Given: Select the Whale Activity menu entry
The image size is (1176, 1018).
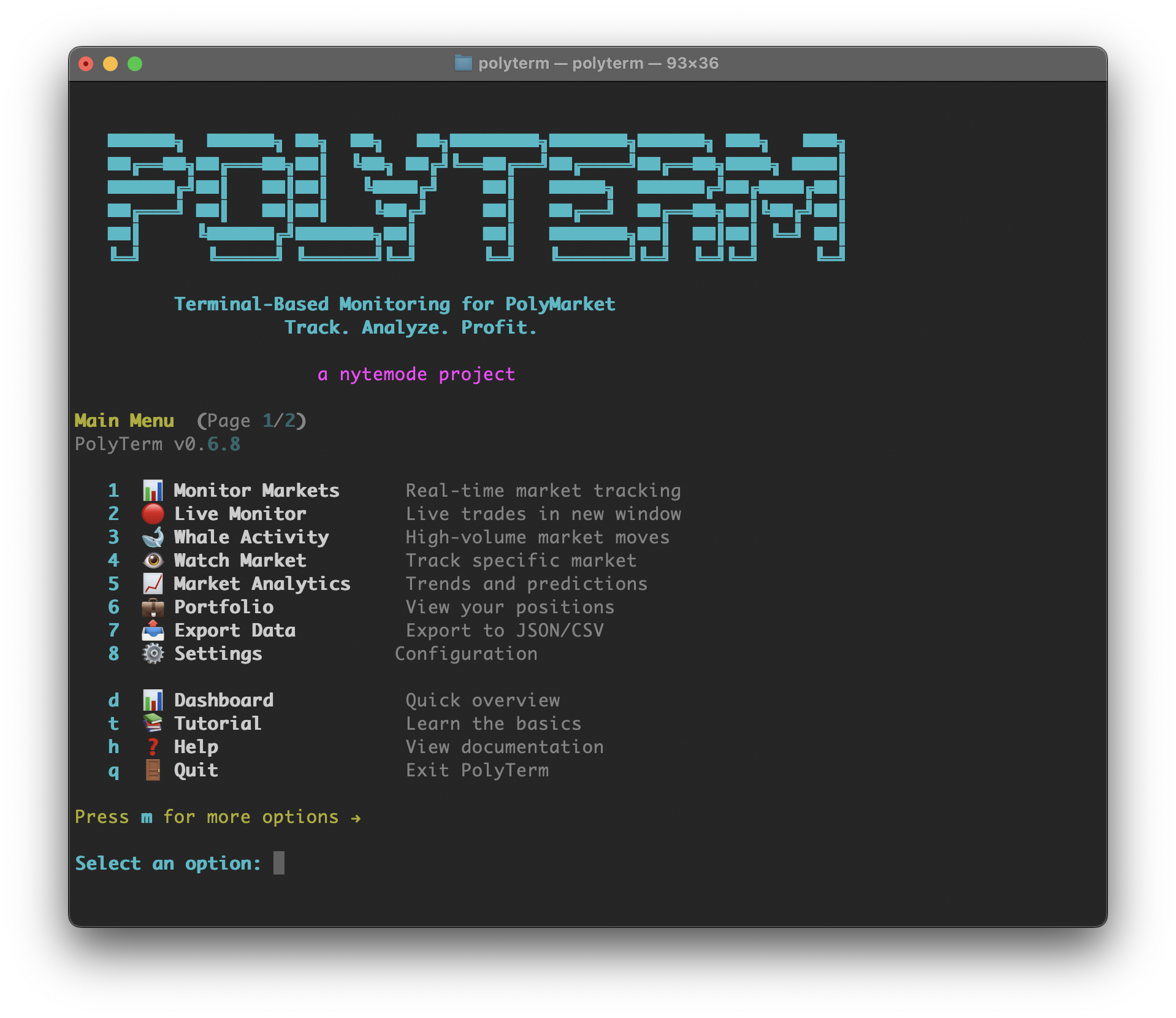Looking at the screenshot, I should (251, 537).
